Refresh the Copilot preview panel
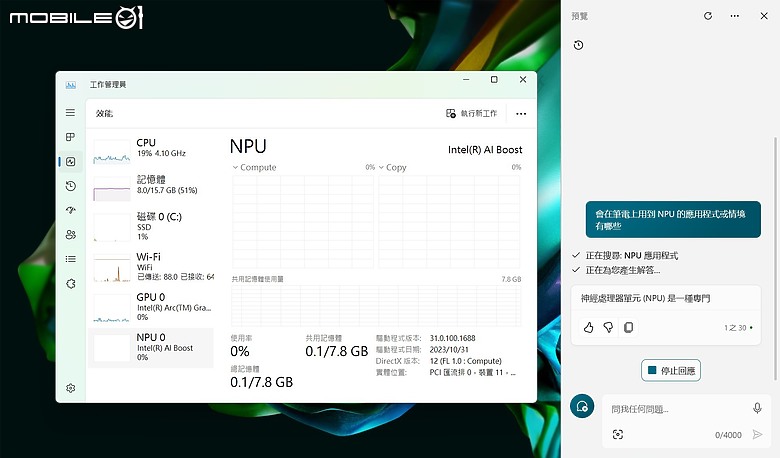Image resolution: width=780 pixels, height=458 pixels. click(x=708, y=16)
